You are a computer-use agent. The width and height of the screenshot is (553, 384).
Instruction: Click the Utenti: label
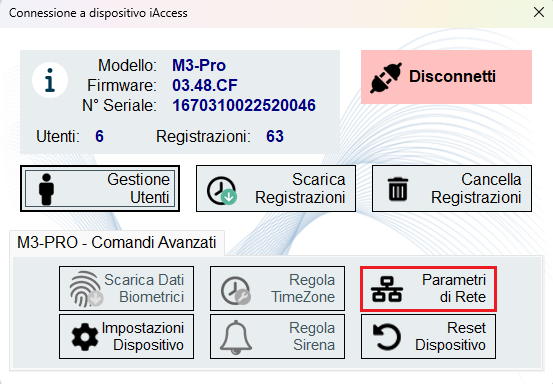click(x=58, y=136)
